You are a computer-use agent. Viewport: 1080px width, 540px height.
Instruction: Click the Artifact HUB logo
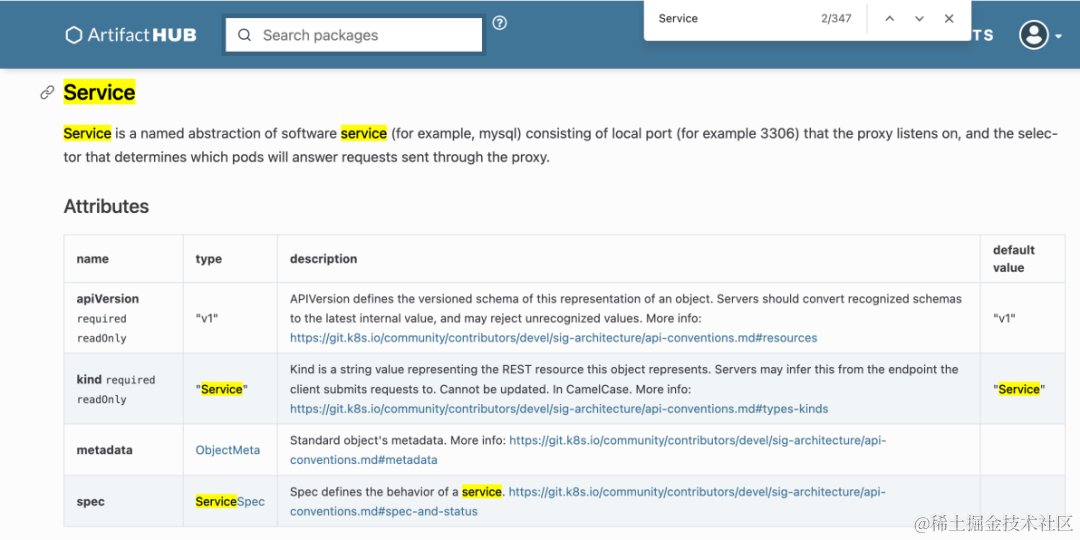click(131, 35)
